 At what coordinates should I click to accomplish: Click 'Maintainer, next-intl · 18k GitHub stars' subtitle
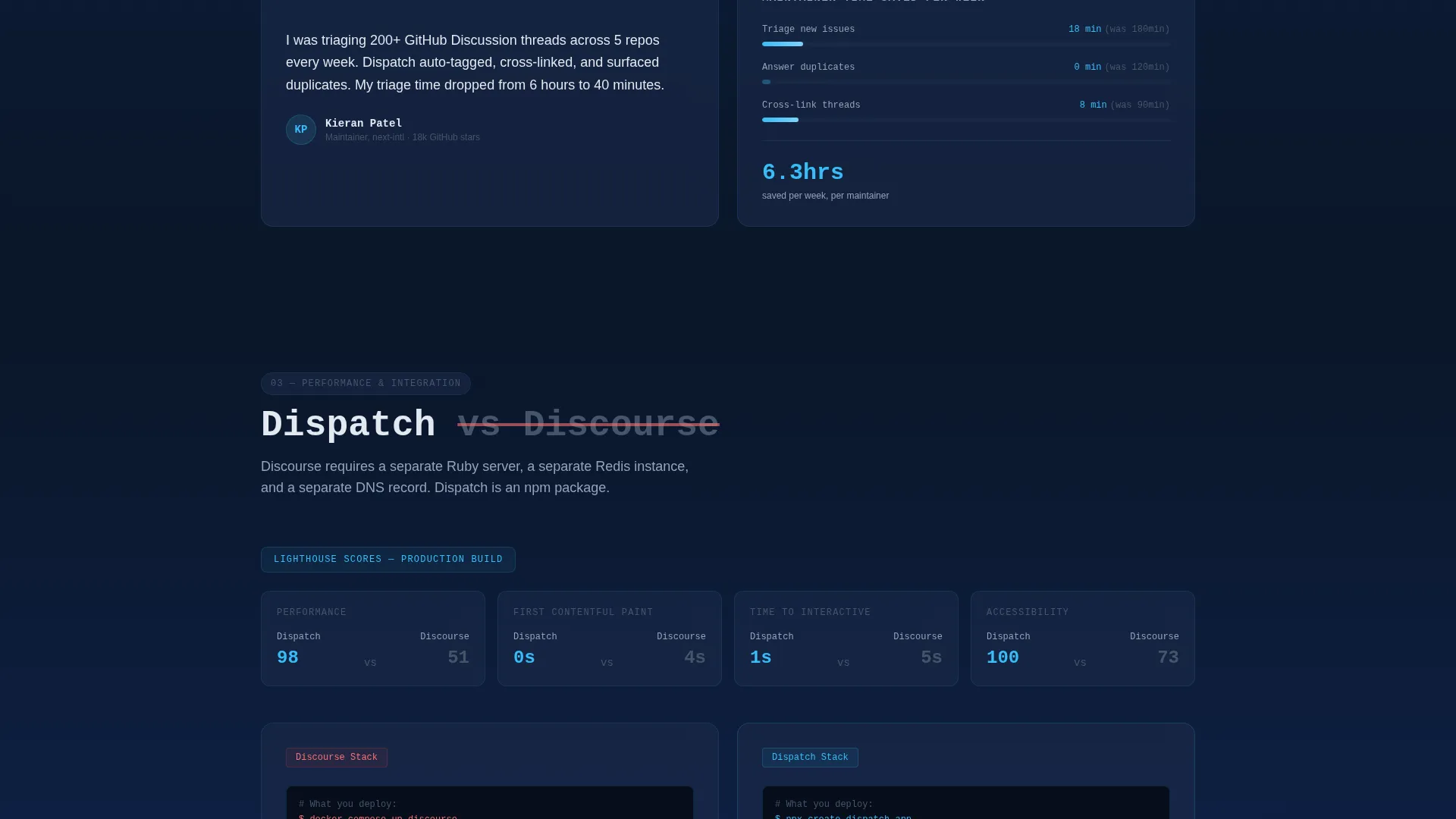[402, 137]
